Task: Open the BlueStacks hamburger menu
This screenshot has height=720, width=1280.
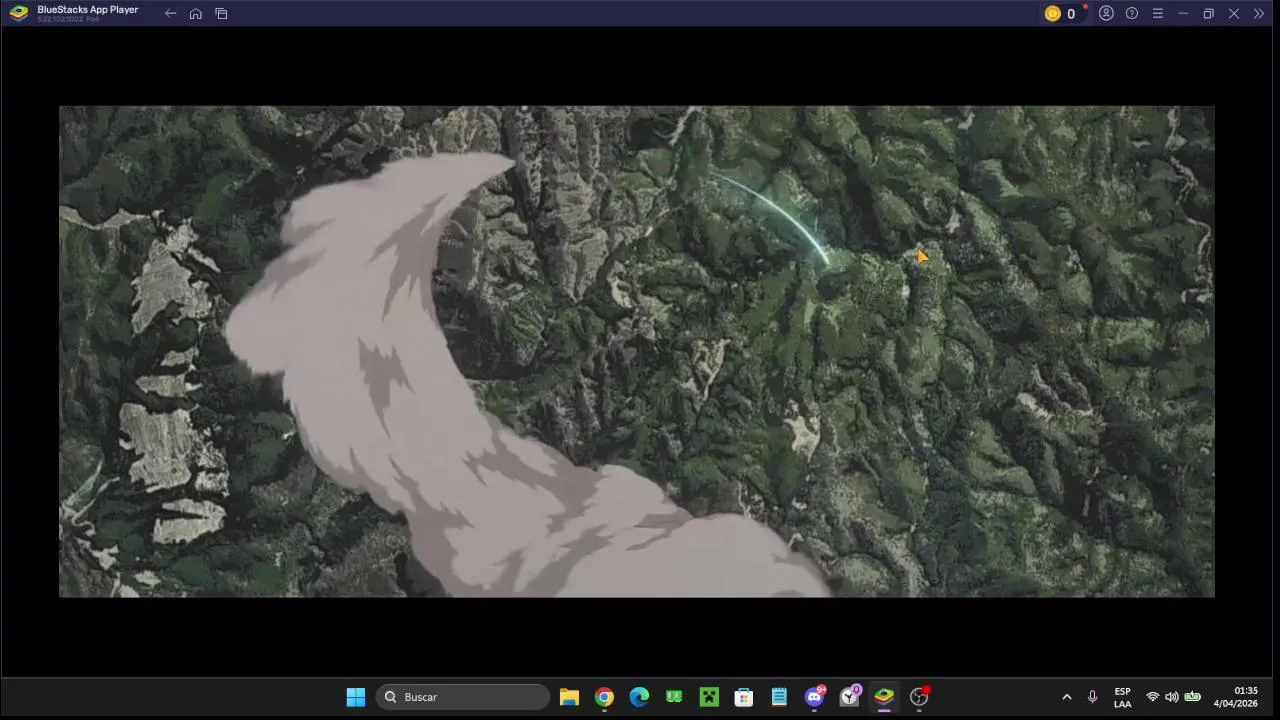Action: tap(1157, 14)
